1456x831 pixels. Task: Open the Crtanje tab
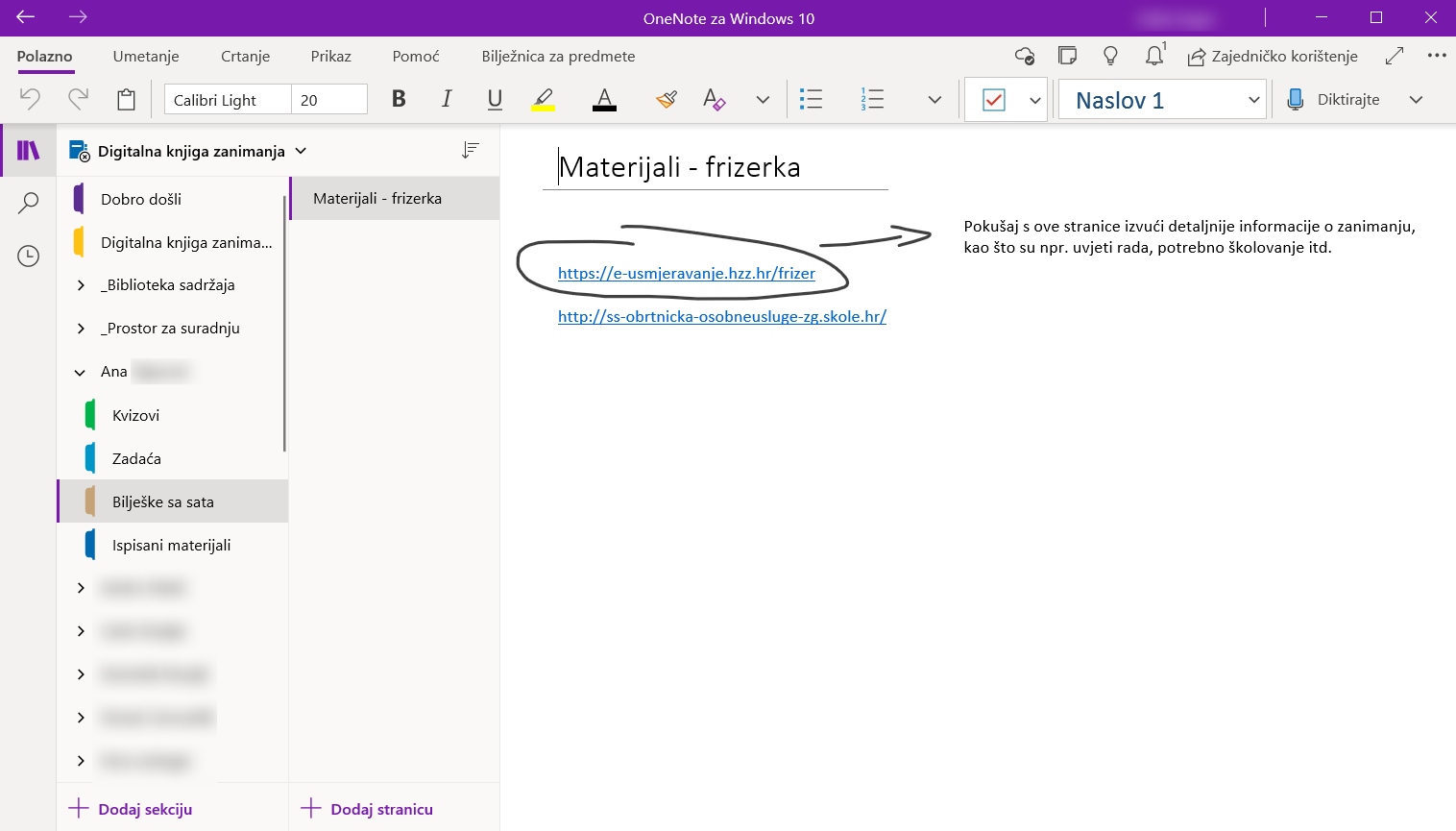[245, 56]
